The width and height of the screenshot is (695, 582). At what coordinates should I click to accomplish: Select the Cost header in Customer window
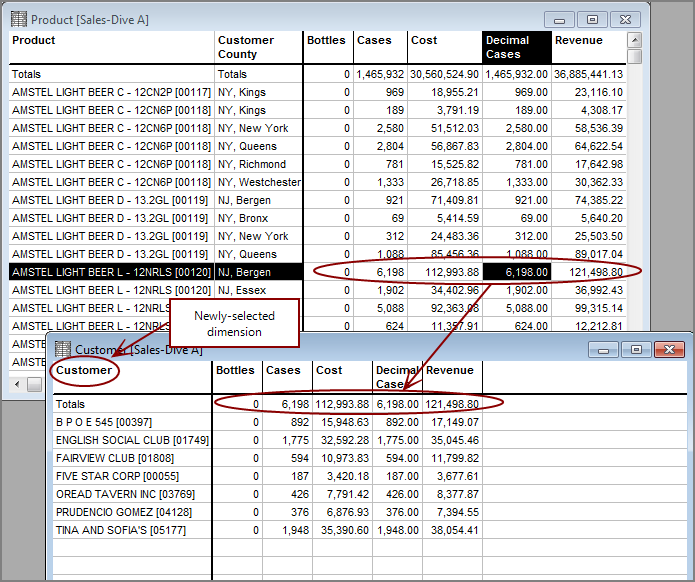coord(342,377)
